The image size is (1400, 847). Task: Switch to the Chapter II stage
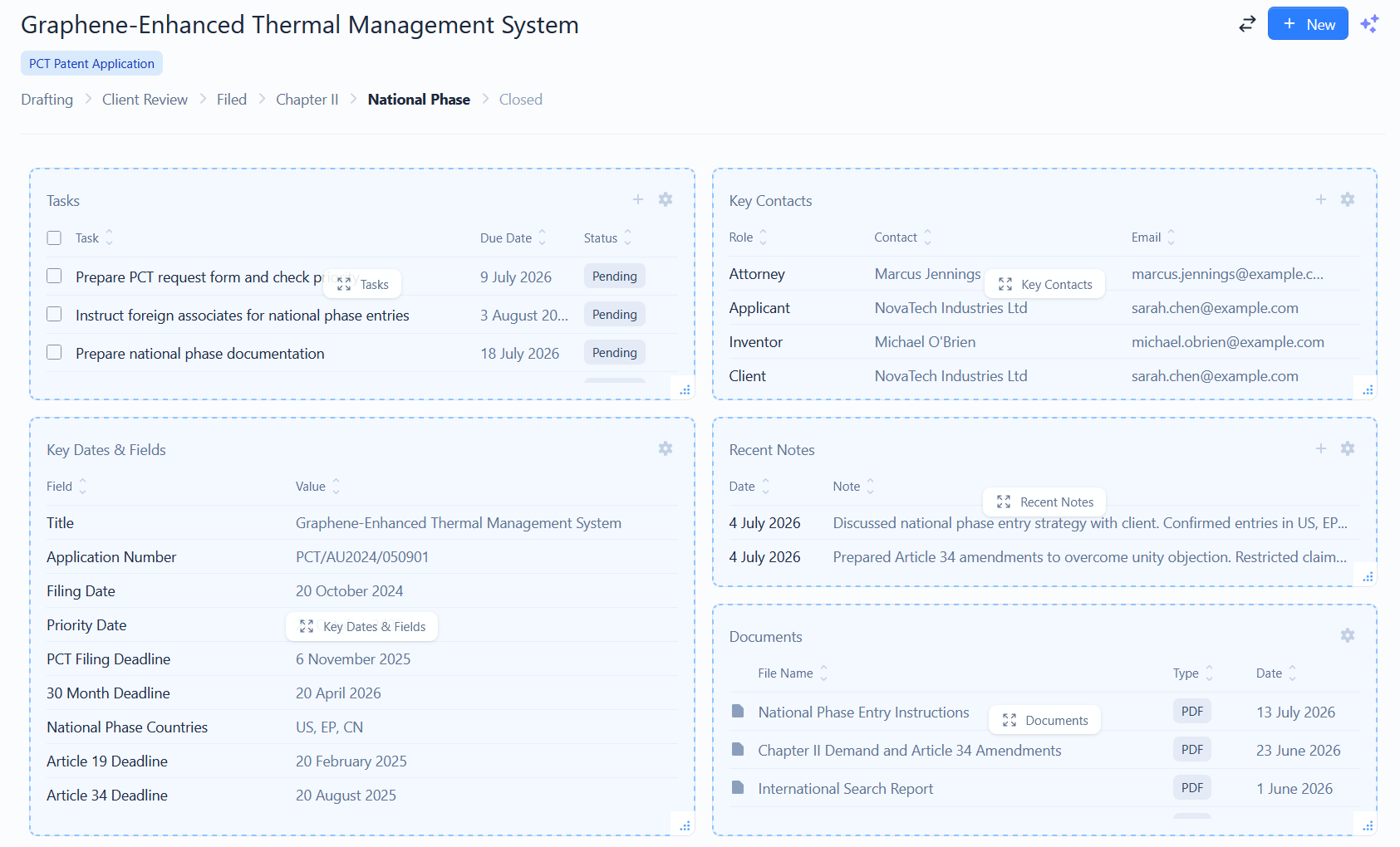(307, 100)
